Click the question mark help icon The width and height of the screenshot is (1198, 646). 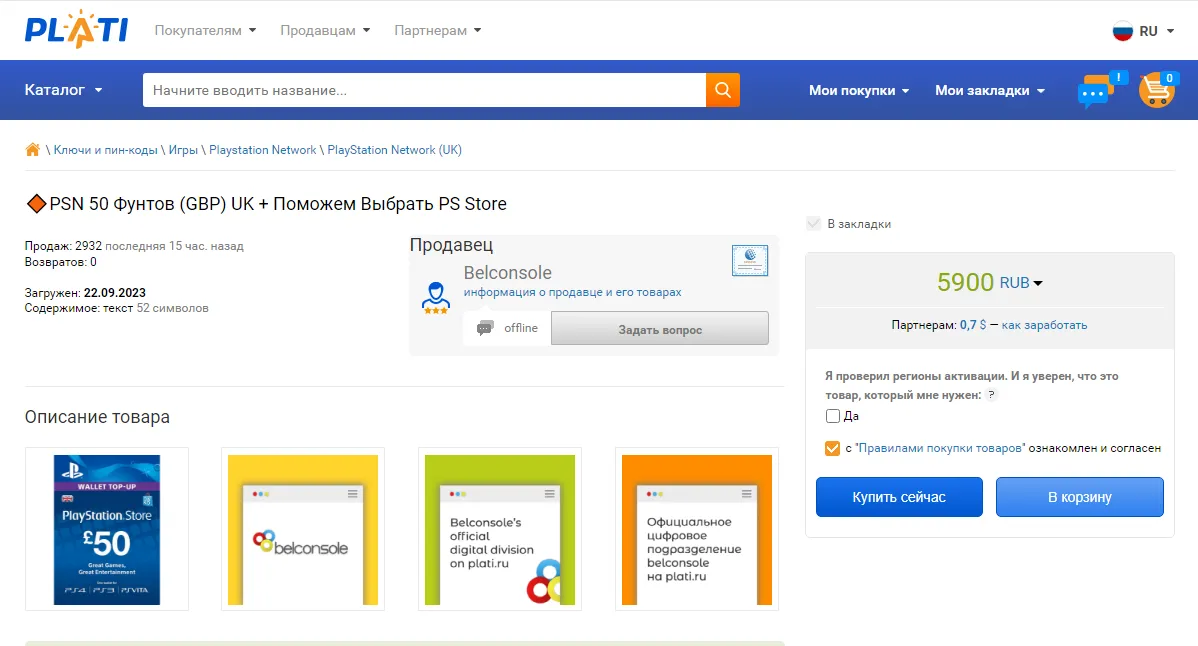pos(991,395)
